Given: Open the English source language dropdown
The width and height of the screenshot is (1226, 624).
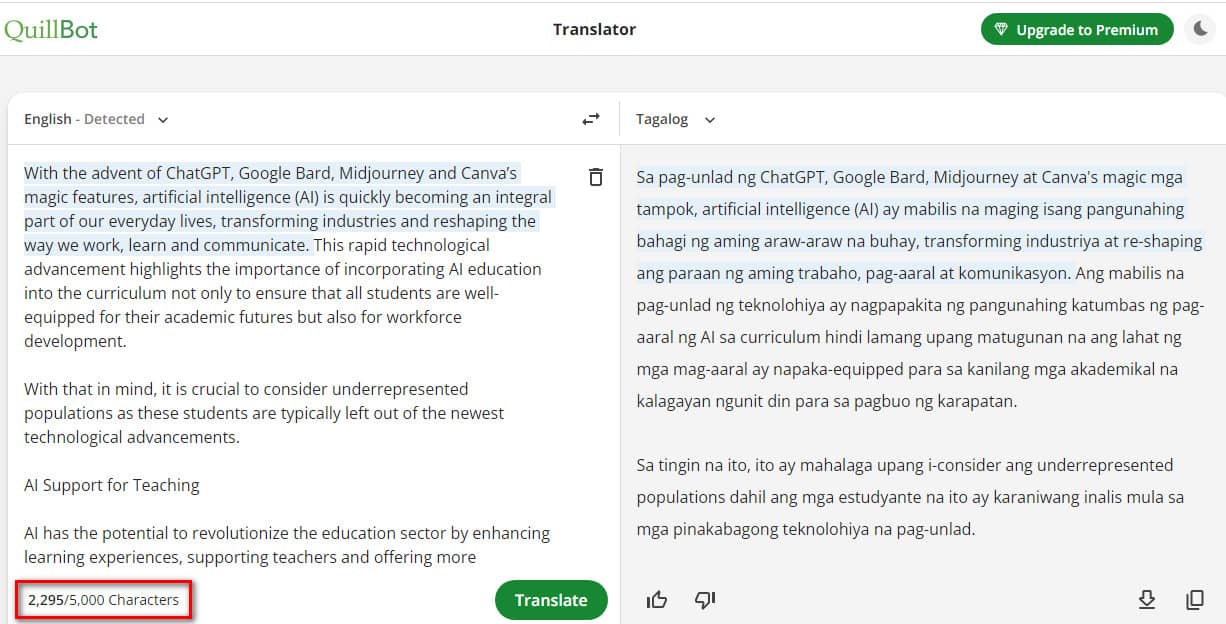Looking at the screenshot, I should point(96,119).
